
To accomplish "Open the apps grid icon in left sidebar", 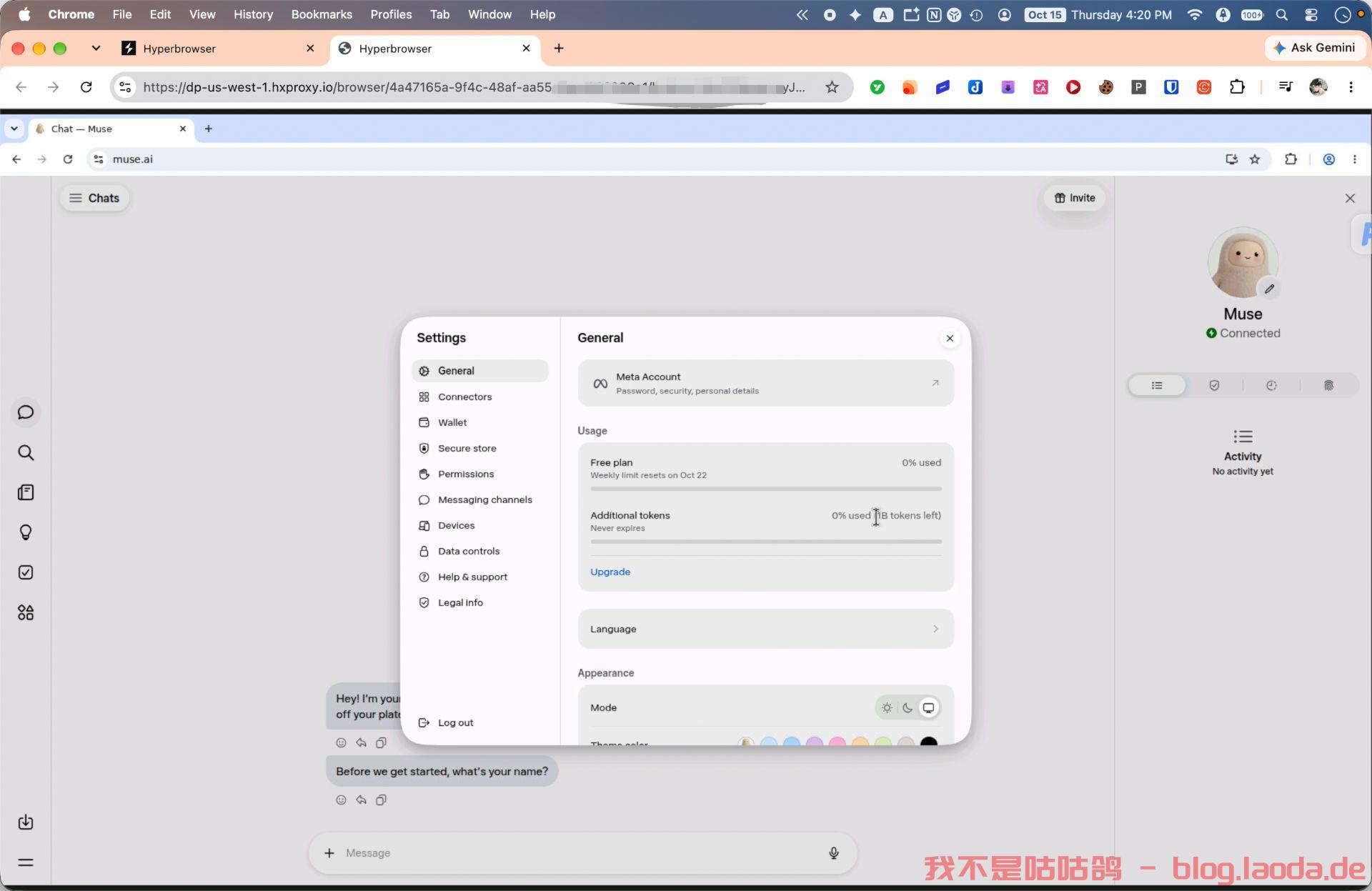I will 26,612.
